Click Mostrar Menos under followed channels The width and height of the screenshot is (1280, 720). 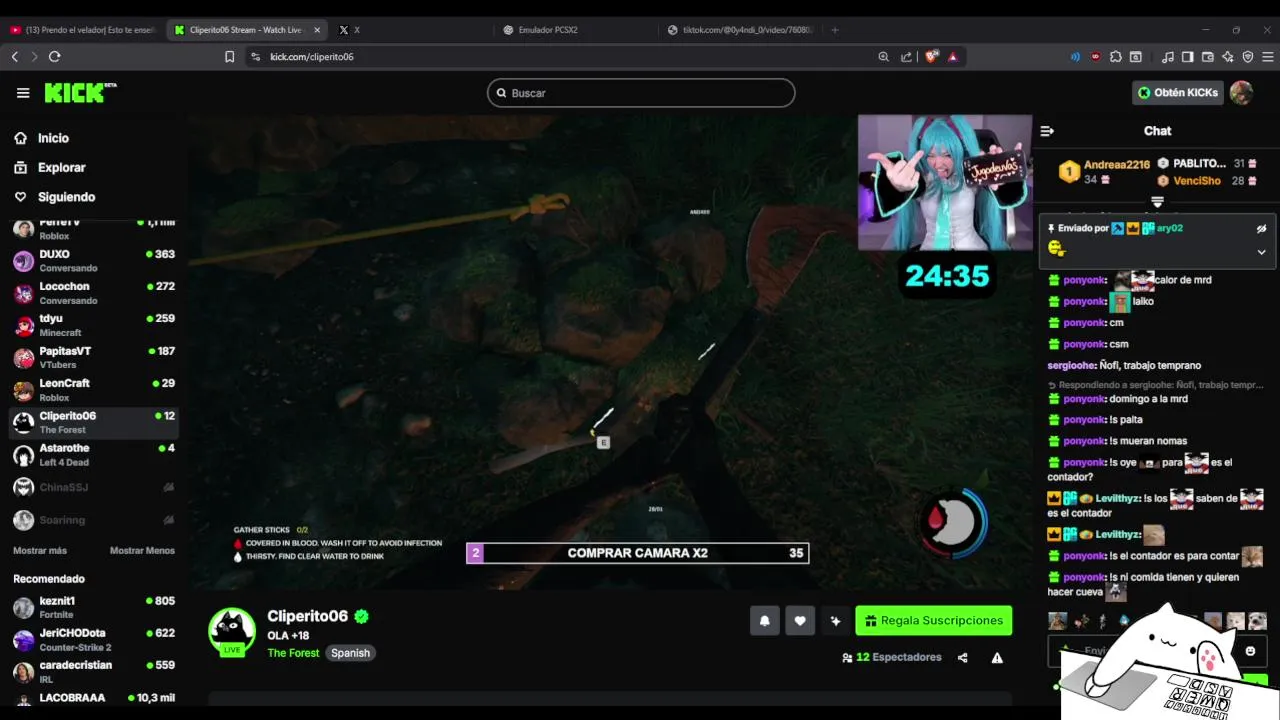142,551
